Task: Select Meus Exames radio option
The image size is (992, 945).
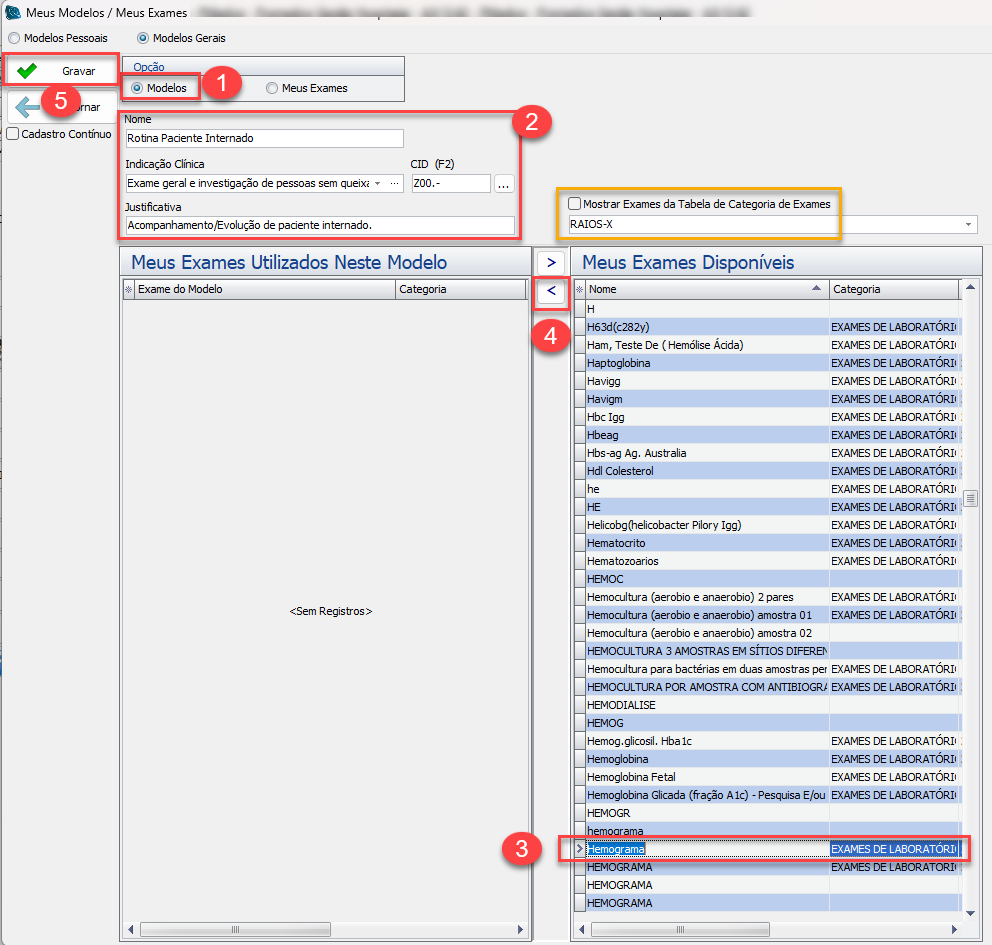Action: tap(272, 88)
